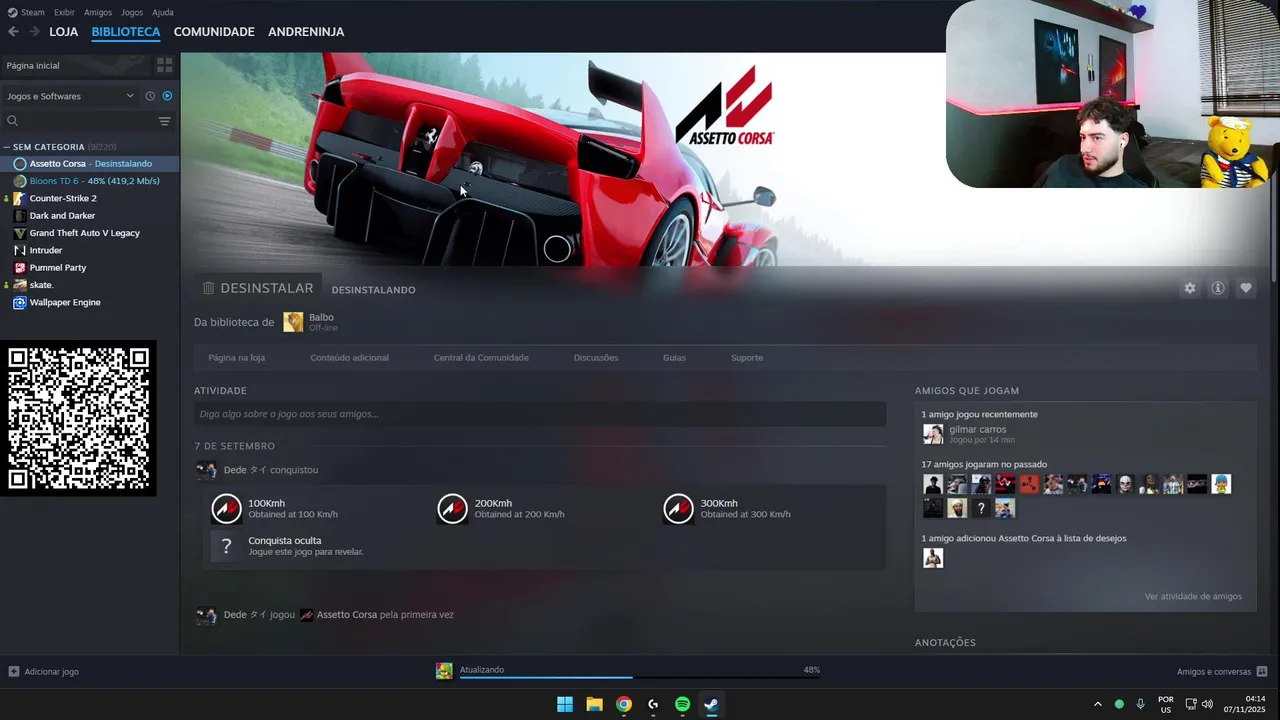Open the Amigos menu
Viewport: 1280px width, 720px height.
(x=98, y=12)
